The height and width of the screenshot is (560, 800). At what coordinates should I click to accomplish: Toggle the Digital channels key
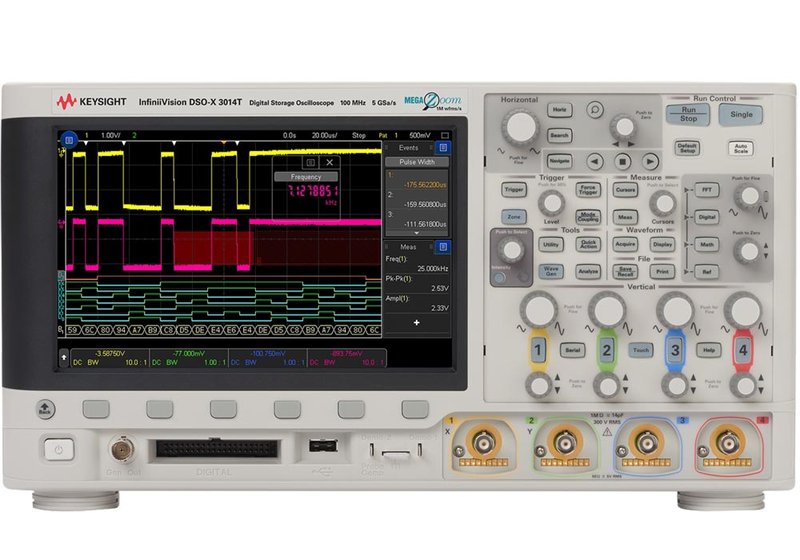[707, 217]
